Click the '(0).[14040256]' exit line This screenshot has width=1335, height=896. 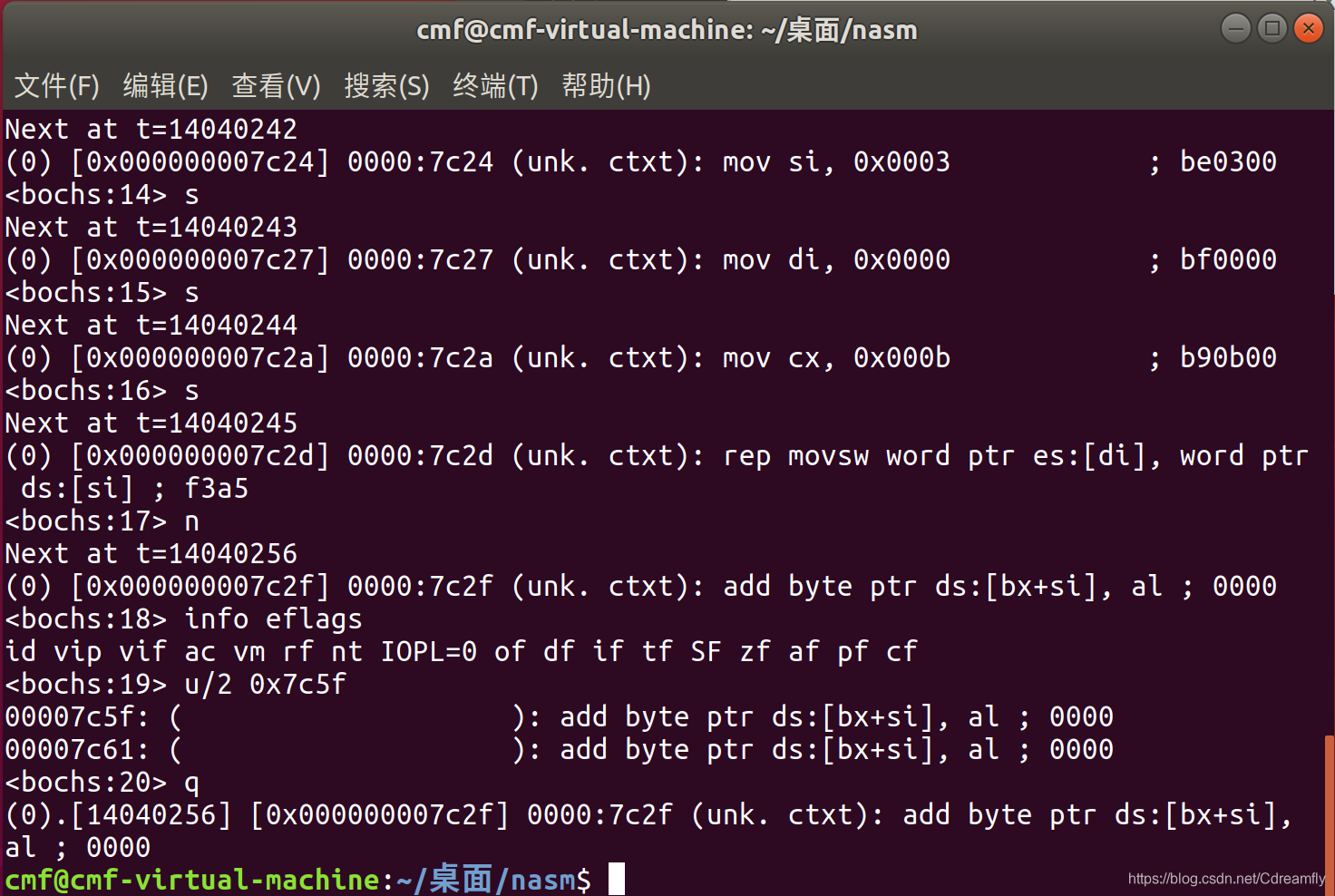tap(649, 814)
